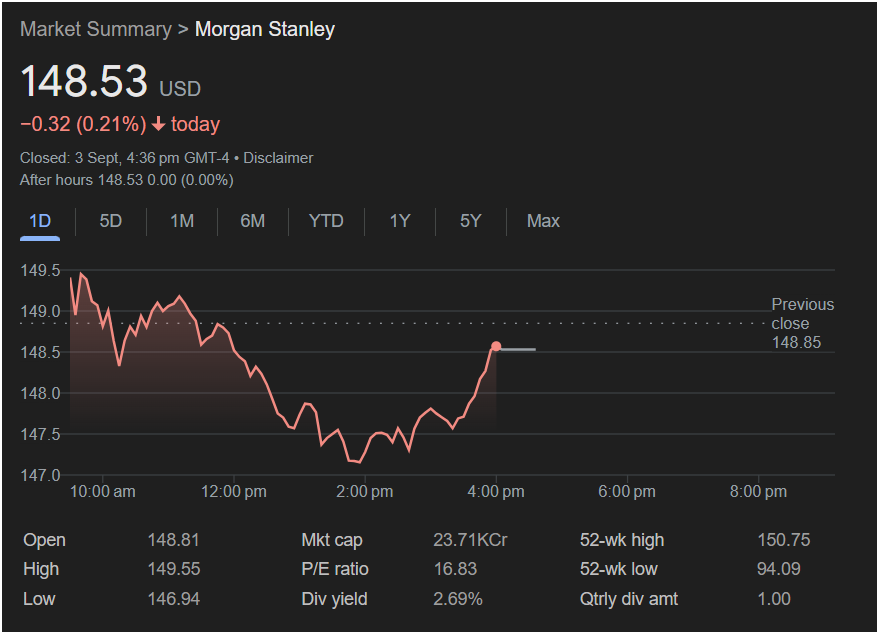The height and width of the screenshot is (634, 879).
Task: Click the USD currency label
Action: [x=180, y=89]
